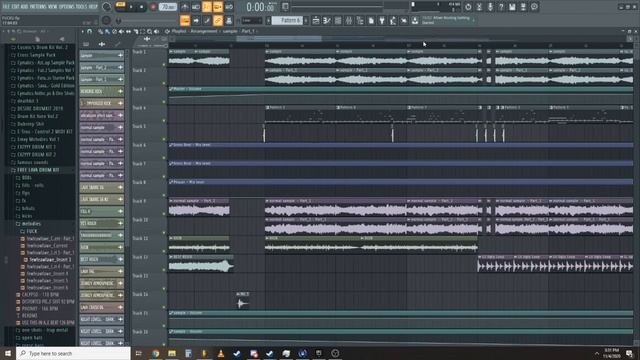Click the tempo display showing 70
Viewport: 640px width, 360px height.
(168, 7)
